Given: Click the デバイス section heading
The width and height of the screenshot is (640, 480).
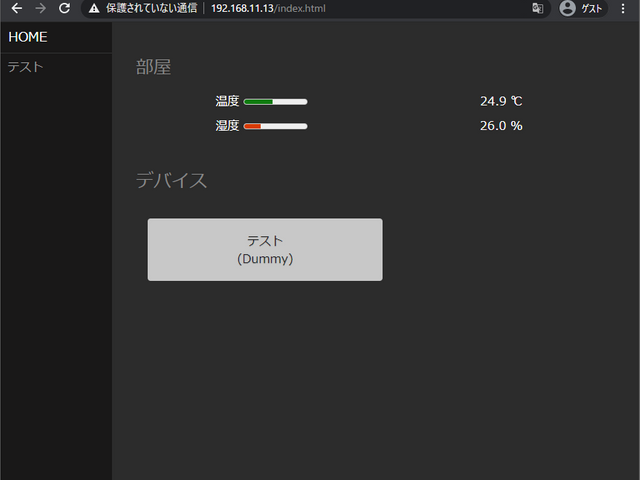Looking at the screenshot, I should point(171,180).
